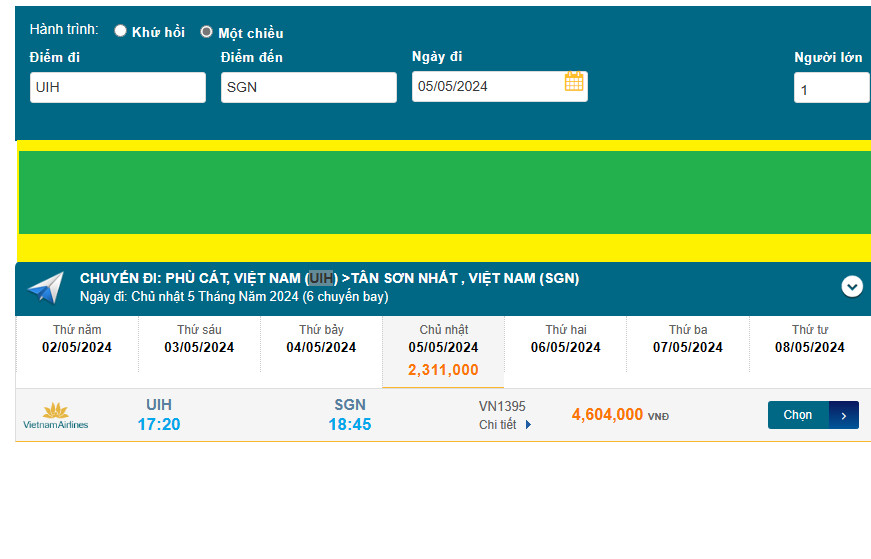Select Chủ nhật 05/05/2024 date tab

click(443, 349)
